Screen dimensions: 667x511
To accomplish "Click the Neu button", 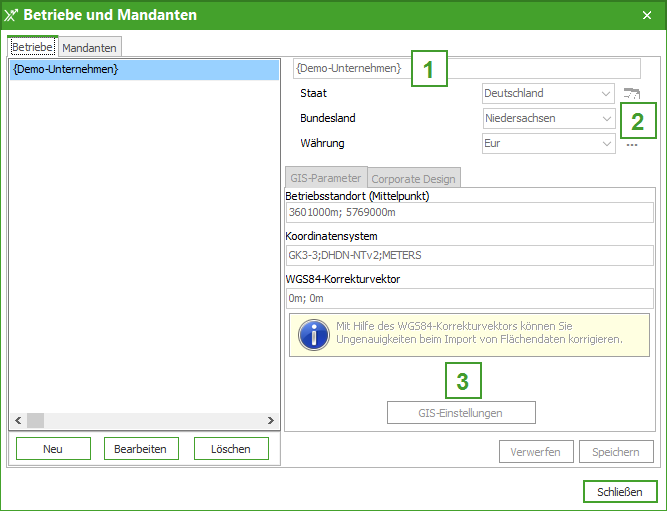I will coord(53,449).
